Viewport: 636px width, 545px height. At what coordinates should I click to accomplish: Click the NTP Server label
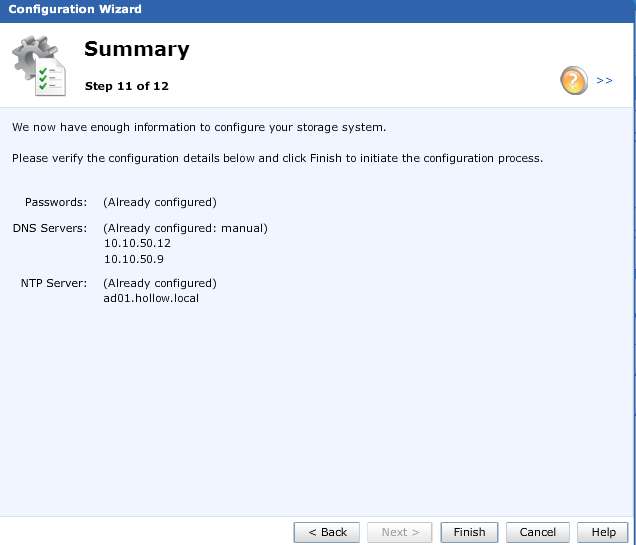(54, 283)
